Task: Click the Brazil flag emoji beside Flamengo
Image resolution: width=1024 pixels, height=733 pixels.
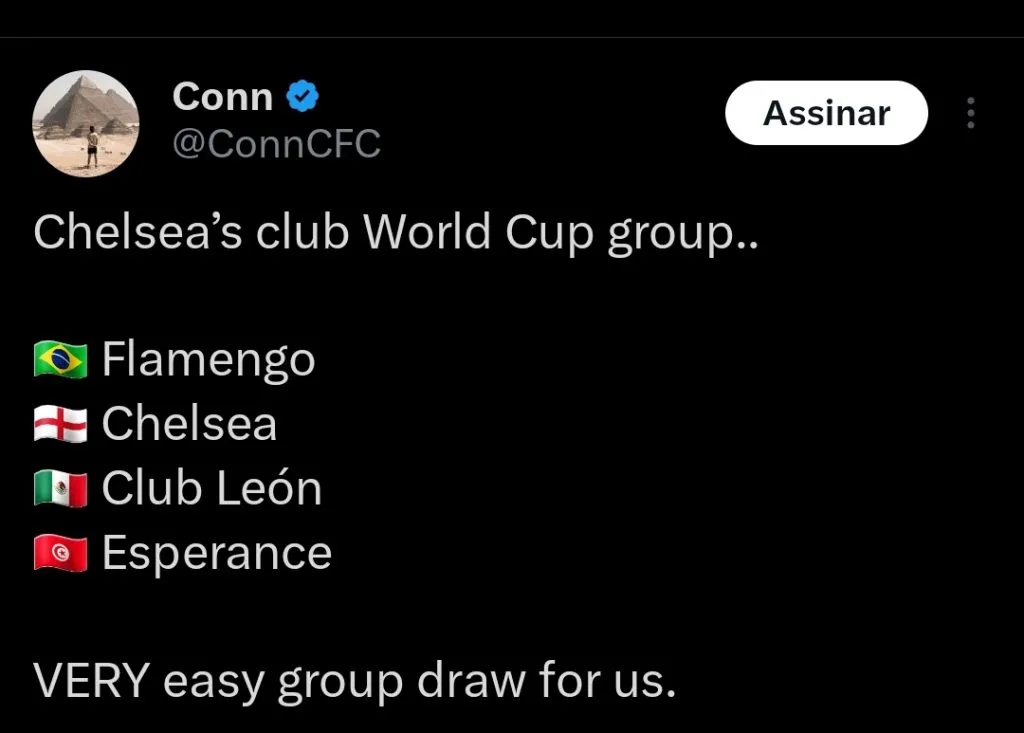Action: (61, 359)
